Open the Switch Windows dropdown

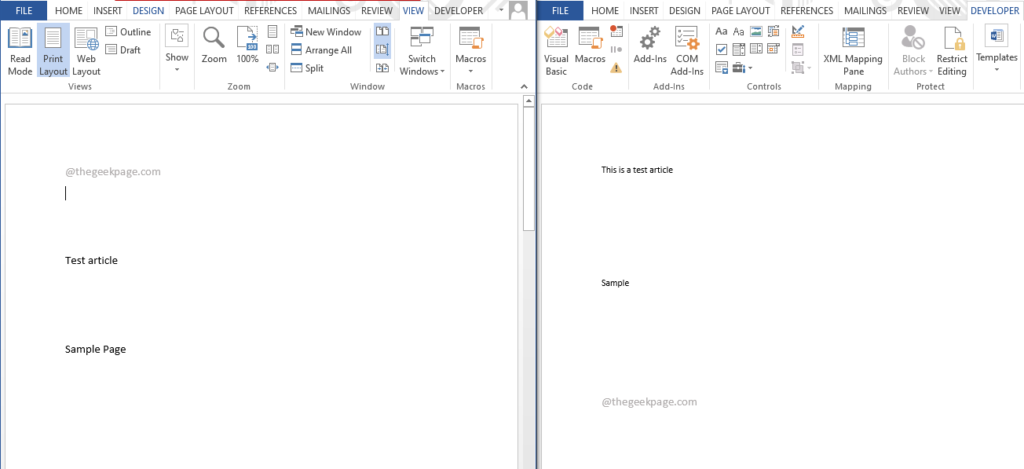click(x=421, y=51)
